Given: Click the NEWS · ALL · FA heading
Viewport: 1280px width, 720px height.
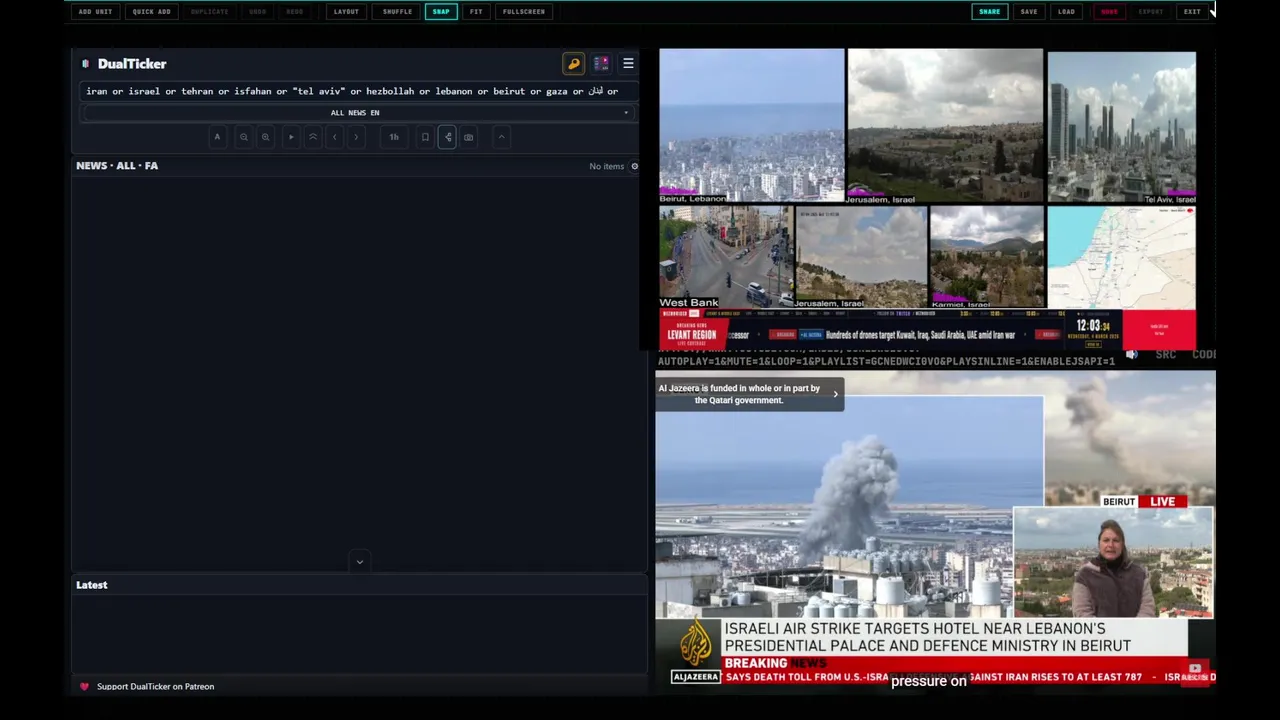Looking at the screenshot, I should click(117, 166).
